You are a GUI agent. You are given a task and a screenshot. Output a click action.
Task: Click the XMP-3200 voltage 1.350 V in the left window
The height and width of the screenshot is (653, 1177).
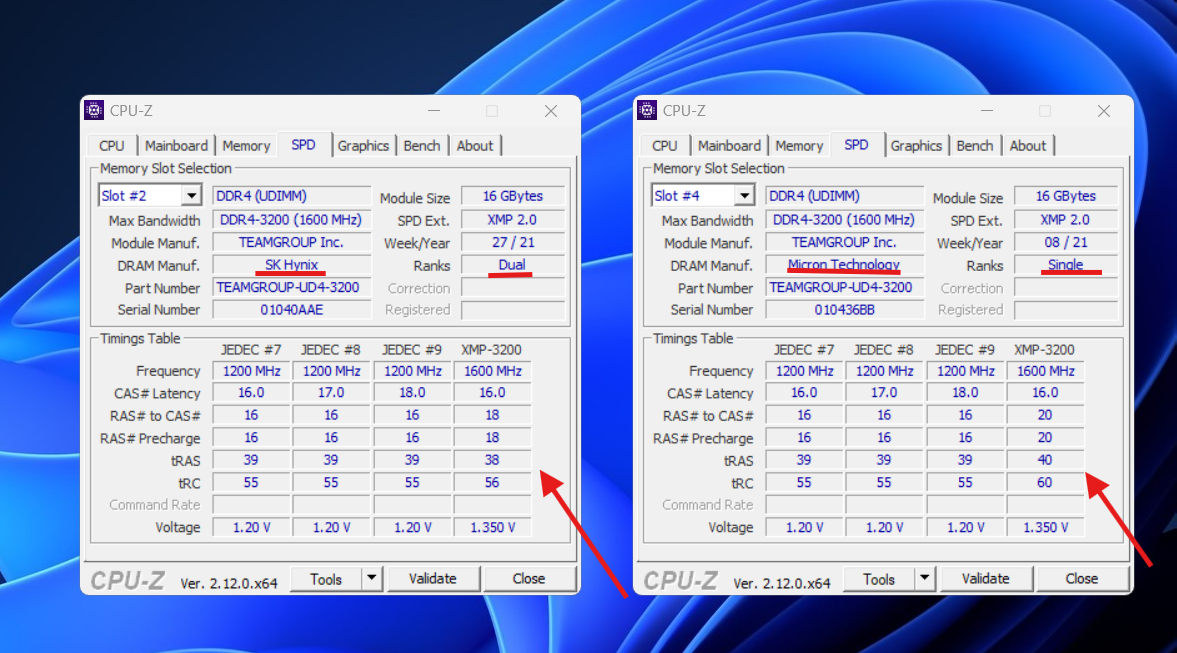492,528
